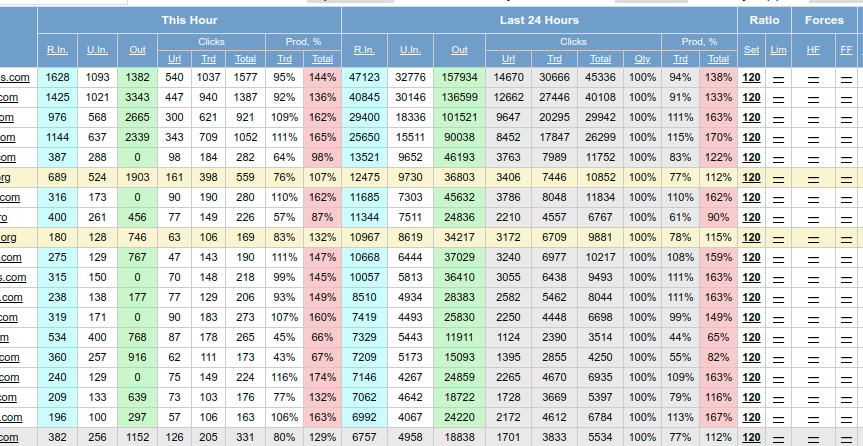Image resolution: width=863 pixels, height=446 pixels.
Task: Select the pink cell showing 66%
Action: pyautogui.click(x=322, y=338)
